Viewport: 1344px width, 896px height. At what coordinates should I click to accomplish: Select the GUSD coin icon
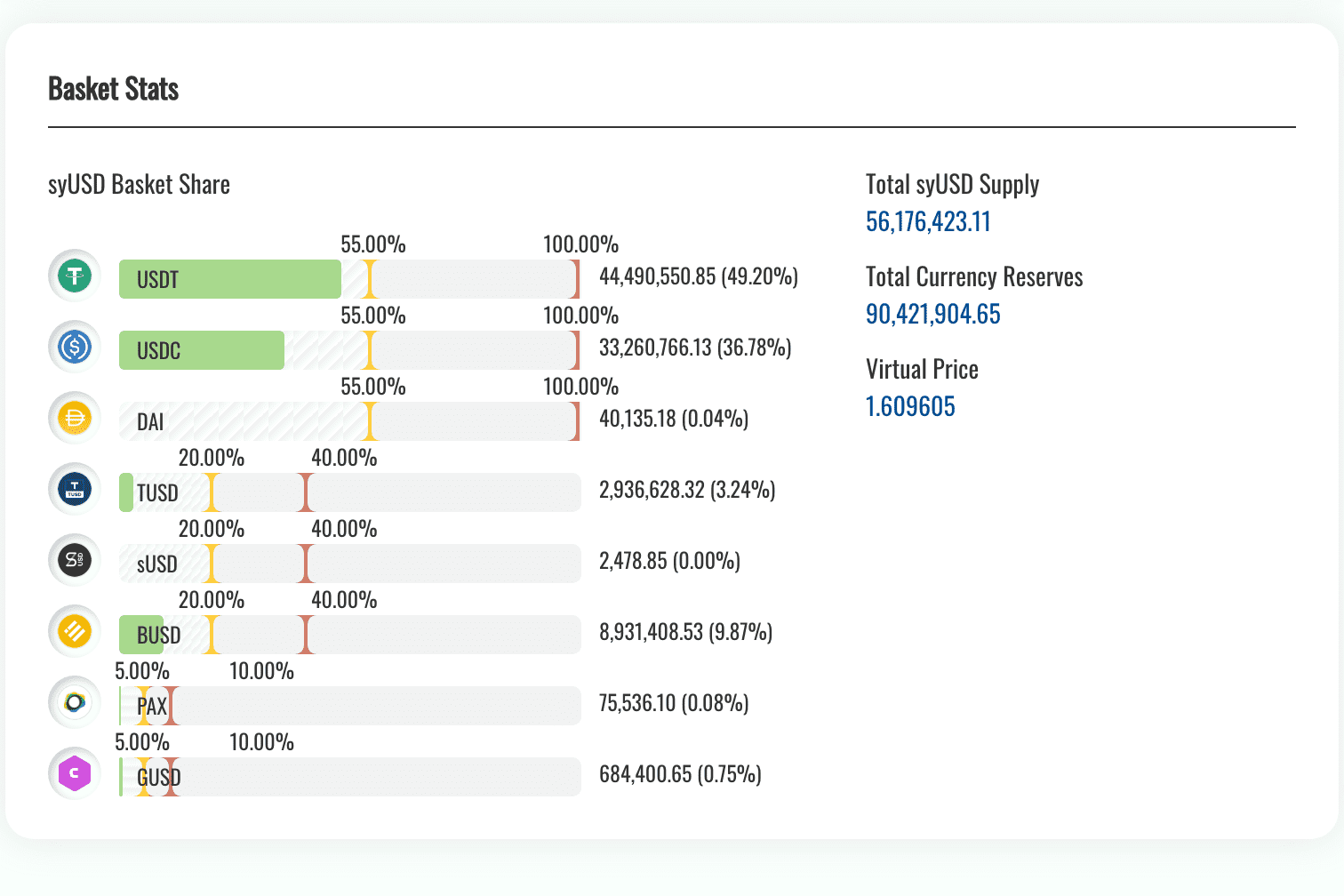(74, 773)
